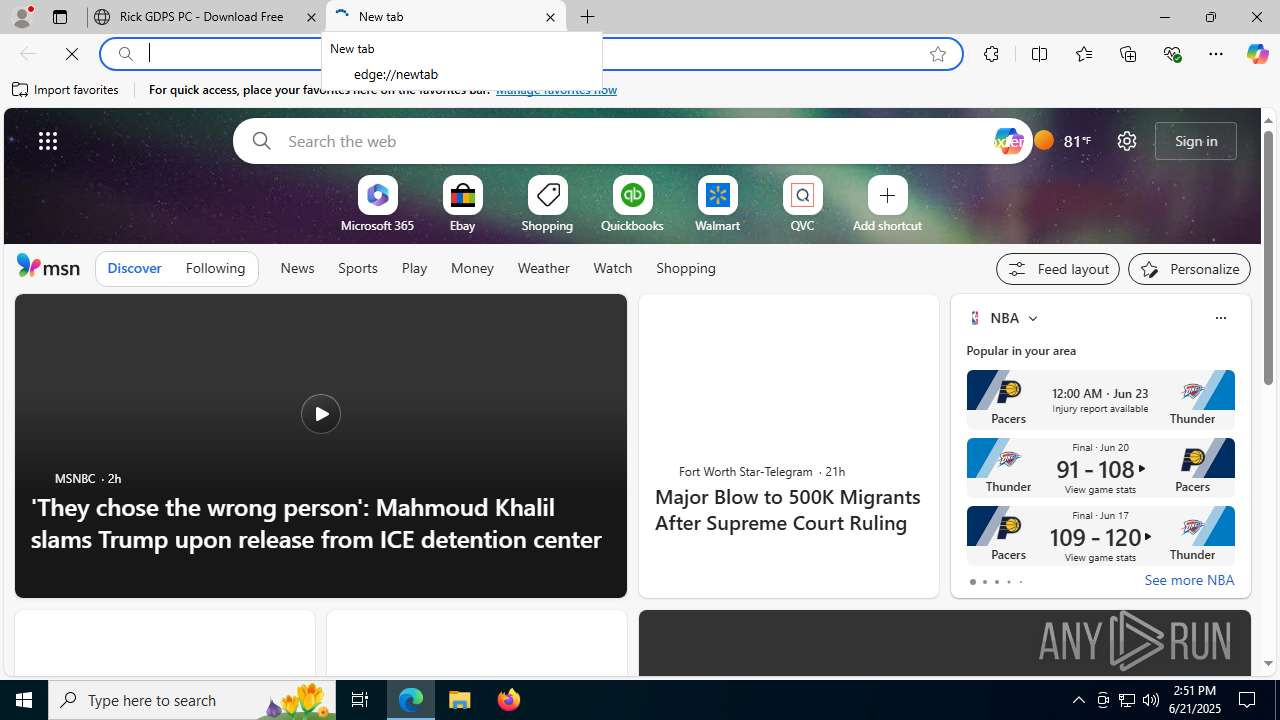Open NBA card more options

pos(1220,318)
